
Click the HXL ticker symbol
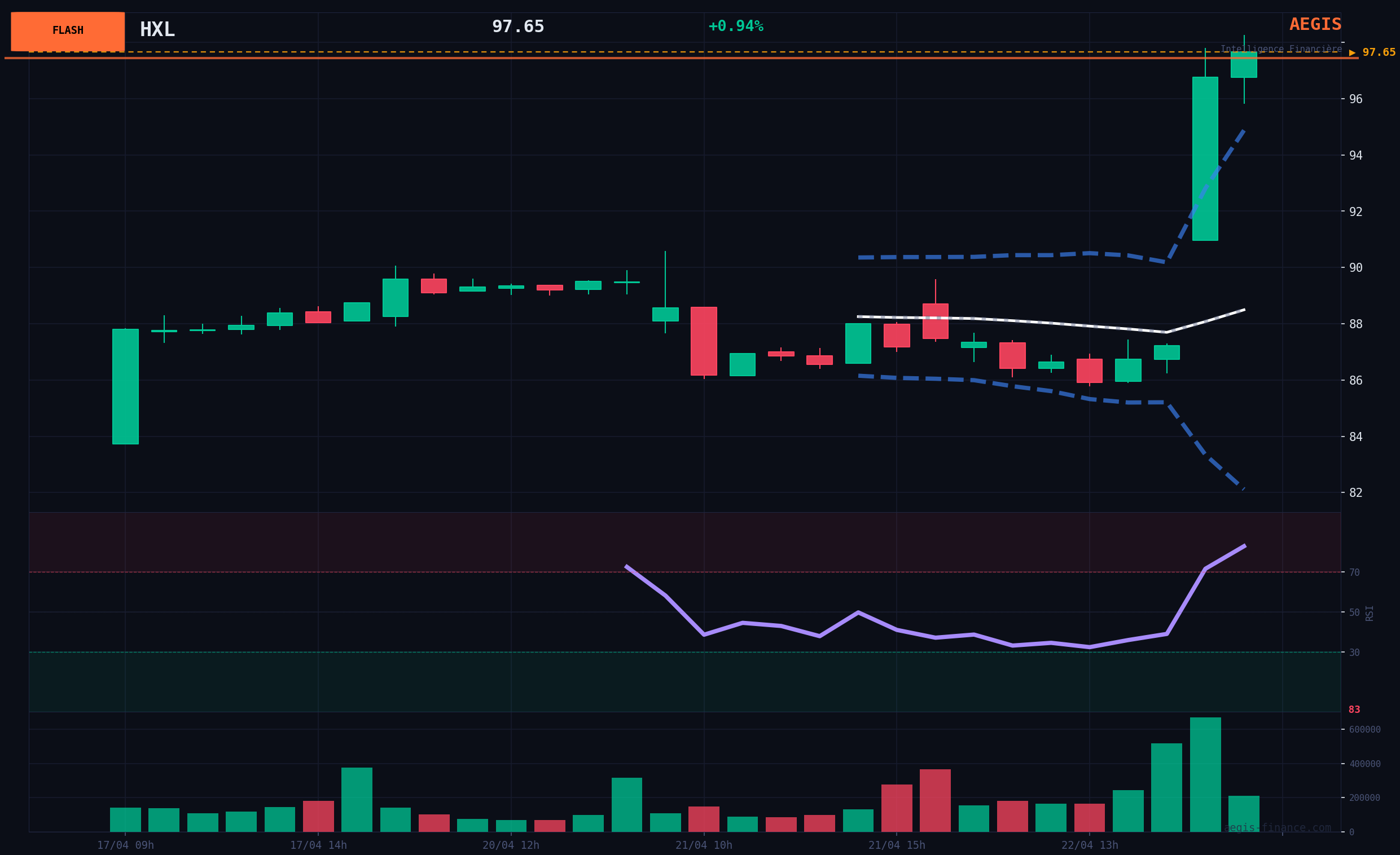(x=157, y=29)
